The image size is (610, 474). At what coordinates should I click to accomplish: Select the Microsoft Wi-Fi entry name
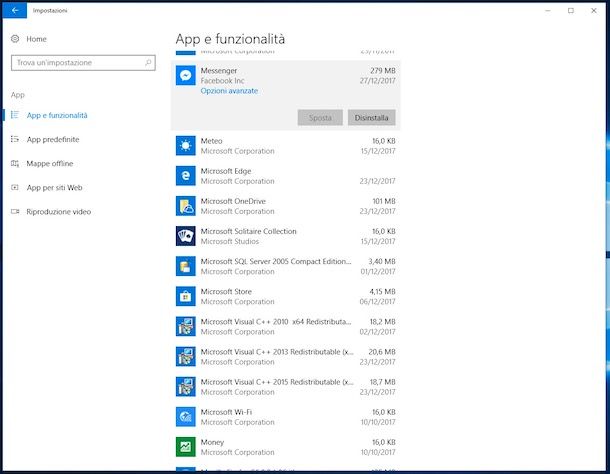pyautogui.click(x=226, y=412)
